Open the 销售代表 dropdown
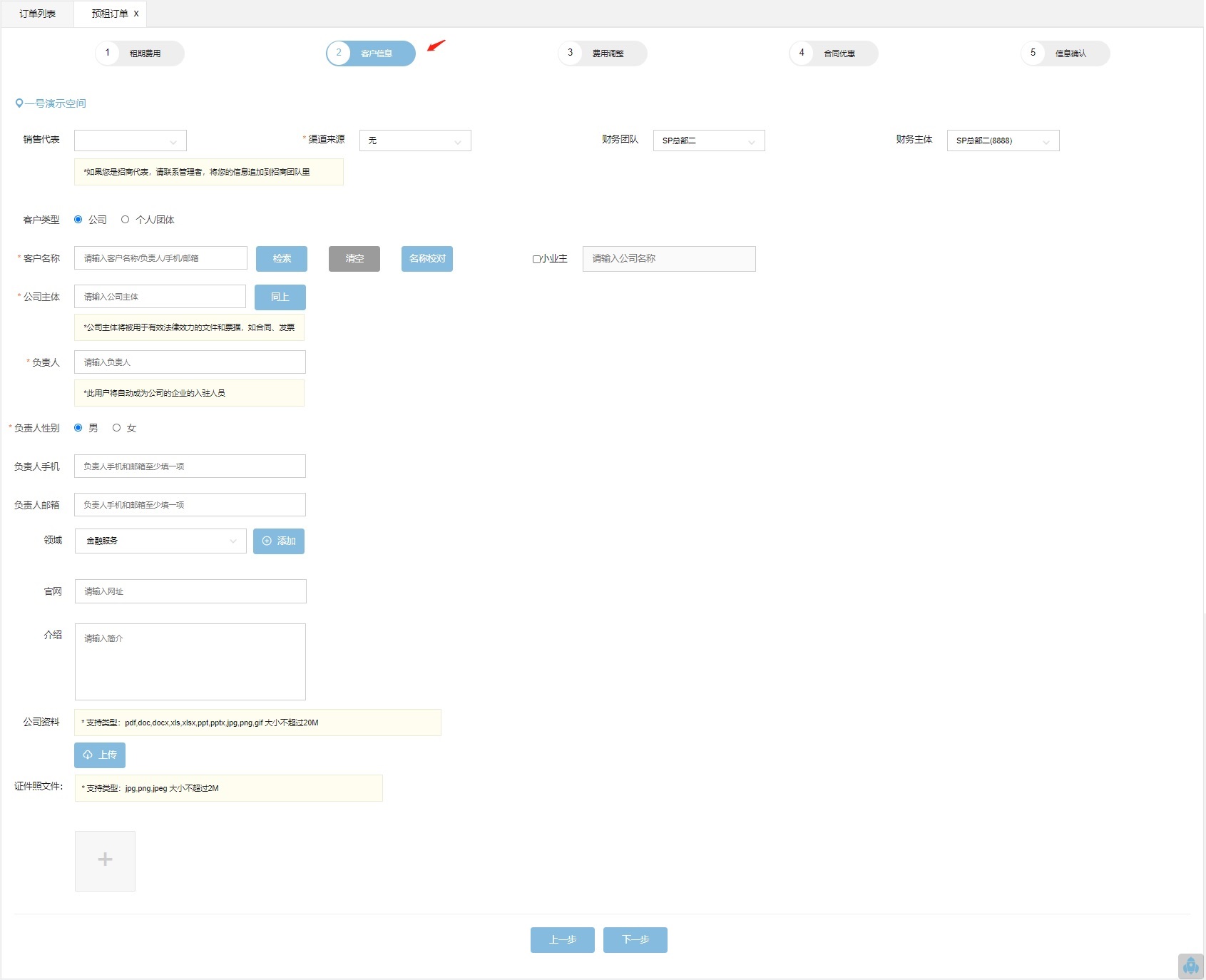The height and width of the screenshot is (980, 1206). [131, 141]
